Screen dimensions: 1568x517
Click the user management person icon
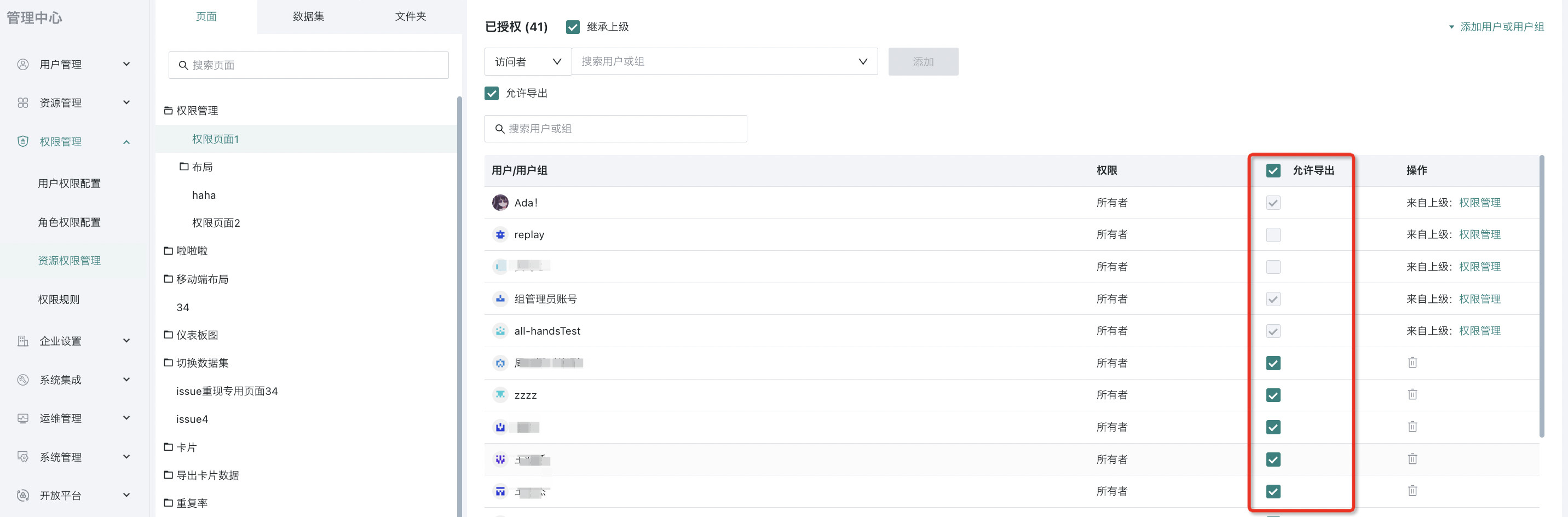(x=23, y=64)
